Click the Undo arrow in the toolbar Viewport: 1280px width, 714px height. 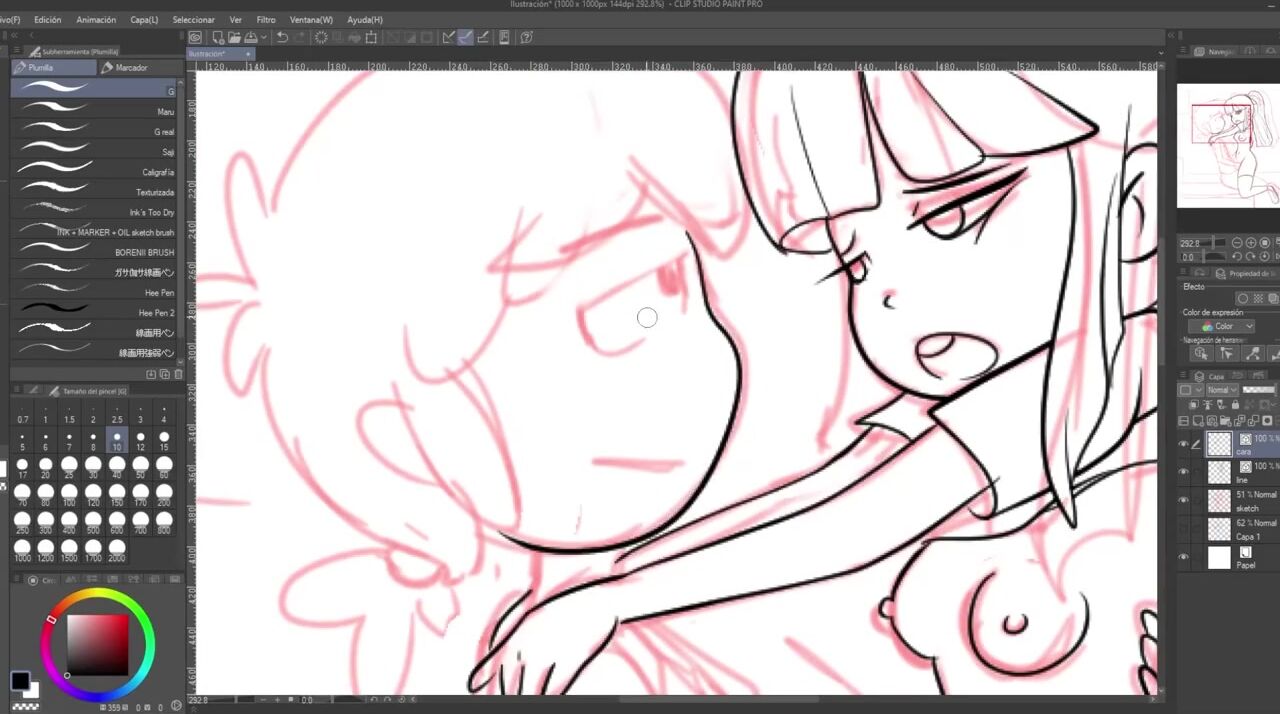(x=283, y=38)
